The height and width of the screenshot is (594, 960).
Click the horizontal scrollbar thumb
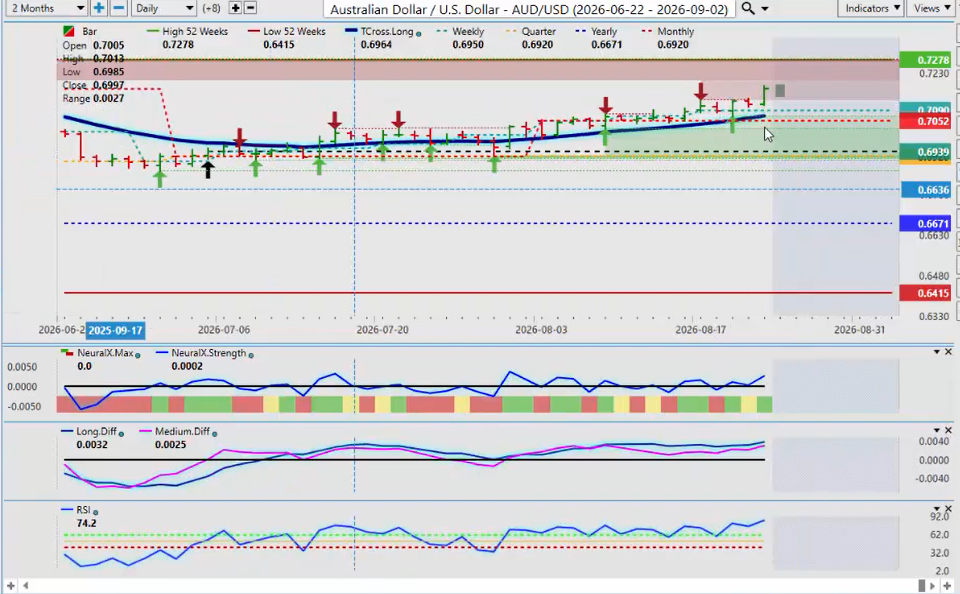[922, 586]
